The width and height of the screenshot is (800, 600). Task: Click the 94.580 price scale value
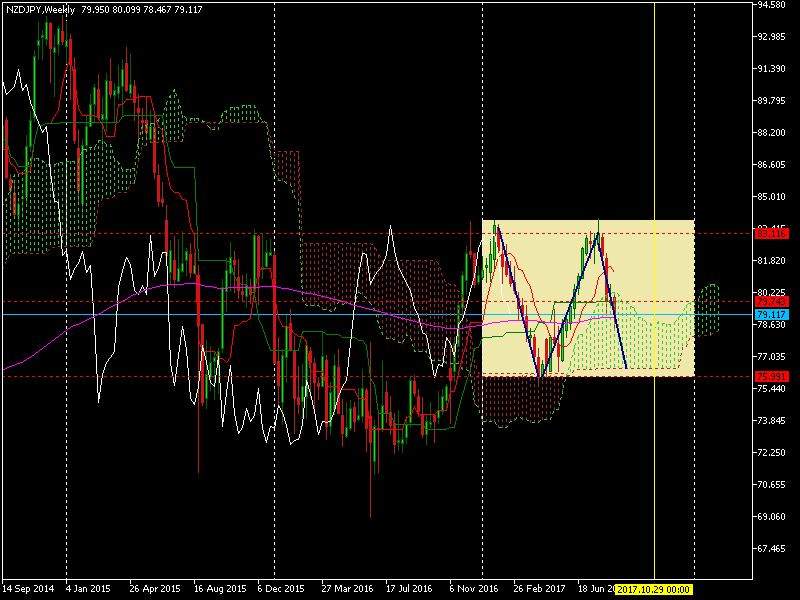tap(771, 5)
